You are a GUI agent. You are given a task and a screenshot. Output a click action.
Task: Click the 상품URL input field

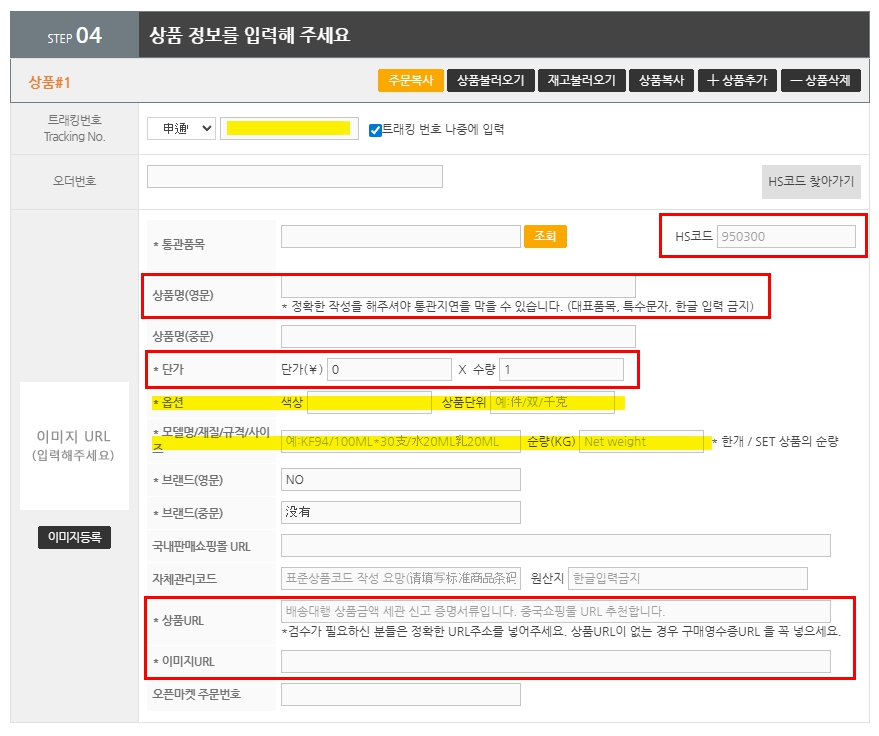(x=555, y=611)
